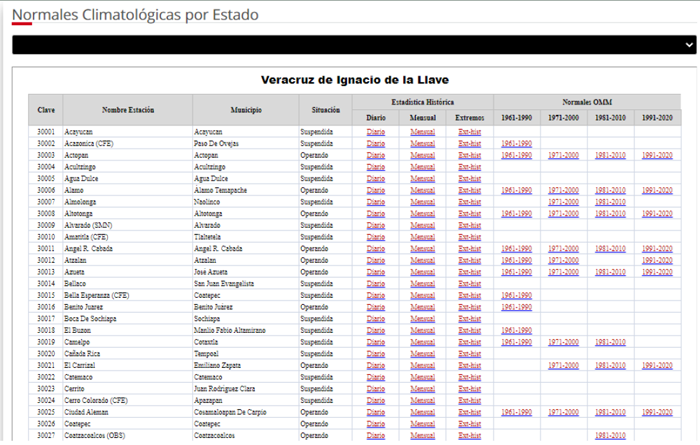This screenshot has height=445, width=700.
Task: Open 1981-2010 normals for Azueta
Action: pyautogui.click(x=610, y=272)
